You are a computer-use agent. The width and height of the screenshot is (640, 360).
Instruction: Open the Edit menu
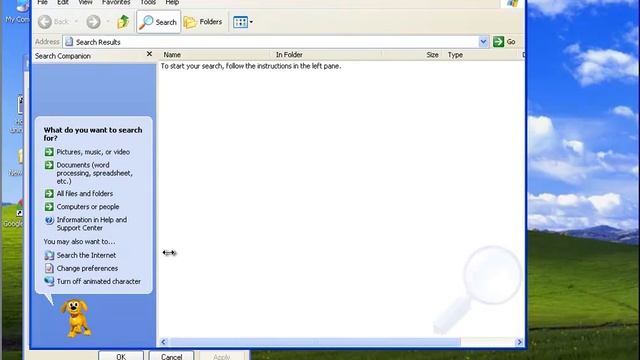click(62, 2)
